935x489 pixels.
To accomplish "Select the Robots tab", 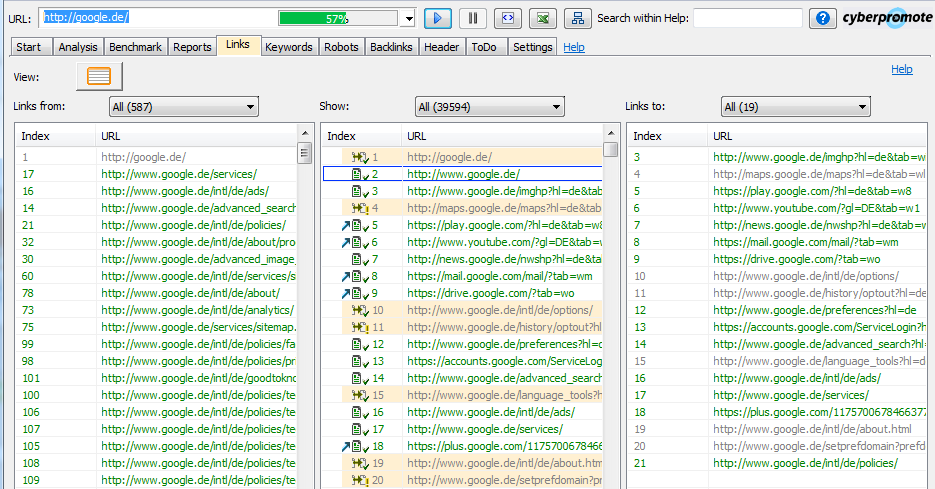I will coord(341,47).
